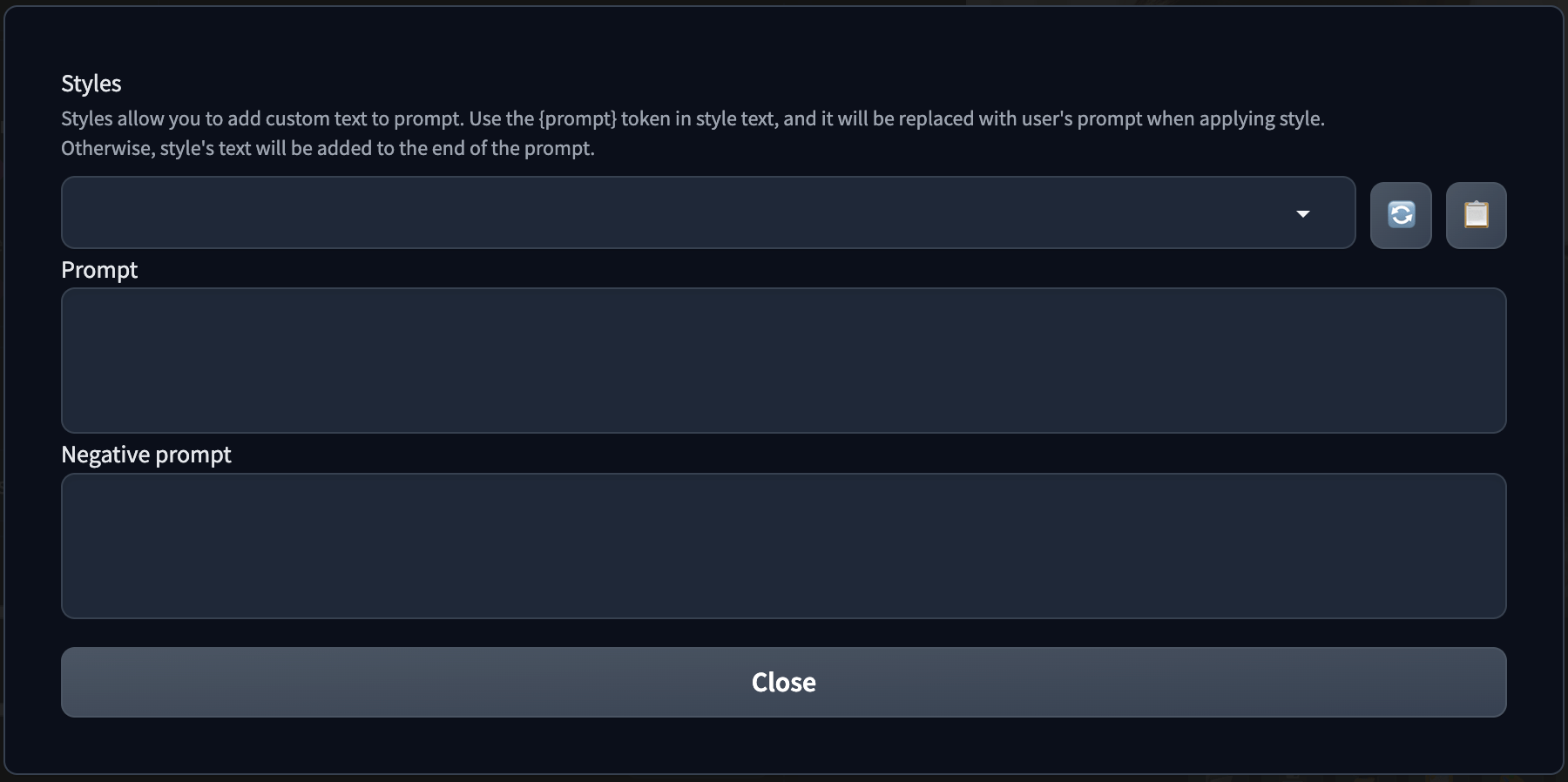Image resolution: width=1568 pixels, height=782 pixels.
Task: Click the {prompt} token description text
Action: tap(693, 118)
